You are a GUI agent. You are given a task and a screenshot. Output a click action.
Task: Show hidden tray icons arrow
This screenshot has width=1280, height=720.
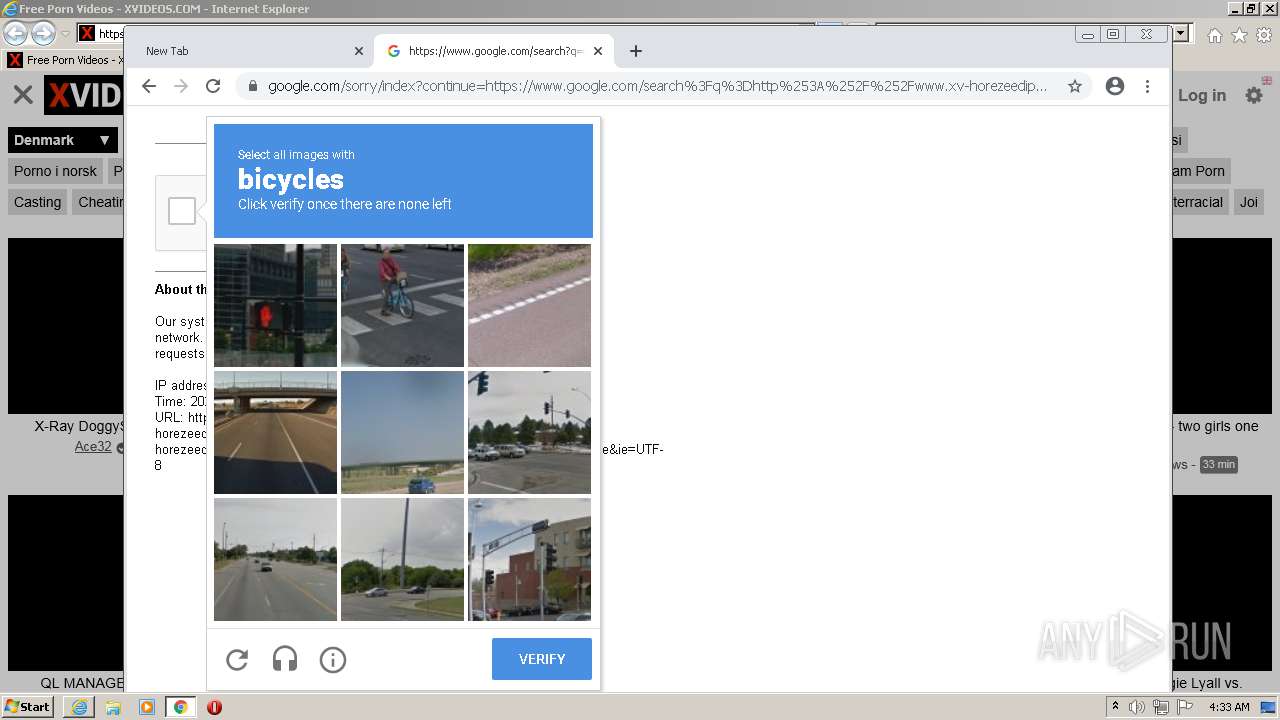pyautogui.click(x=1115, y=707)
